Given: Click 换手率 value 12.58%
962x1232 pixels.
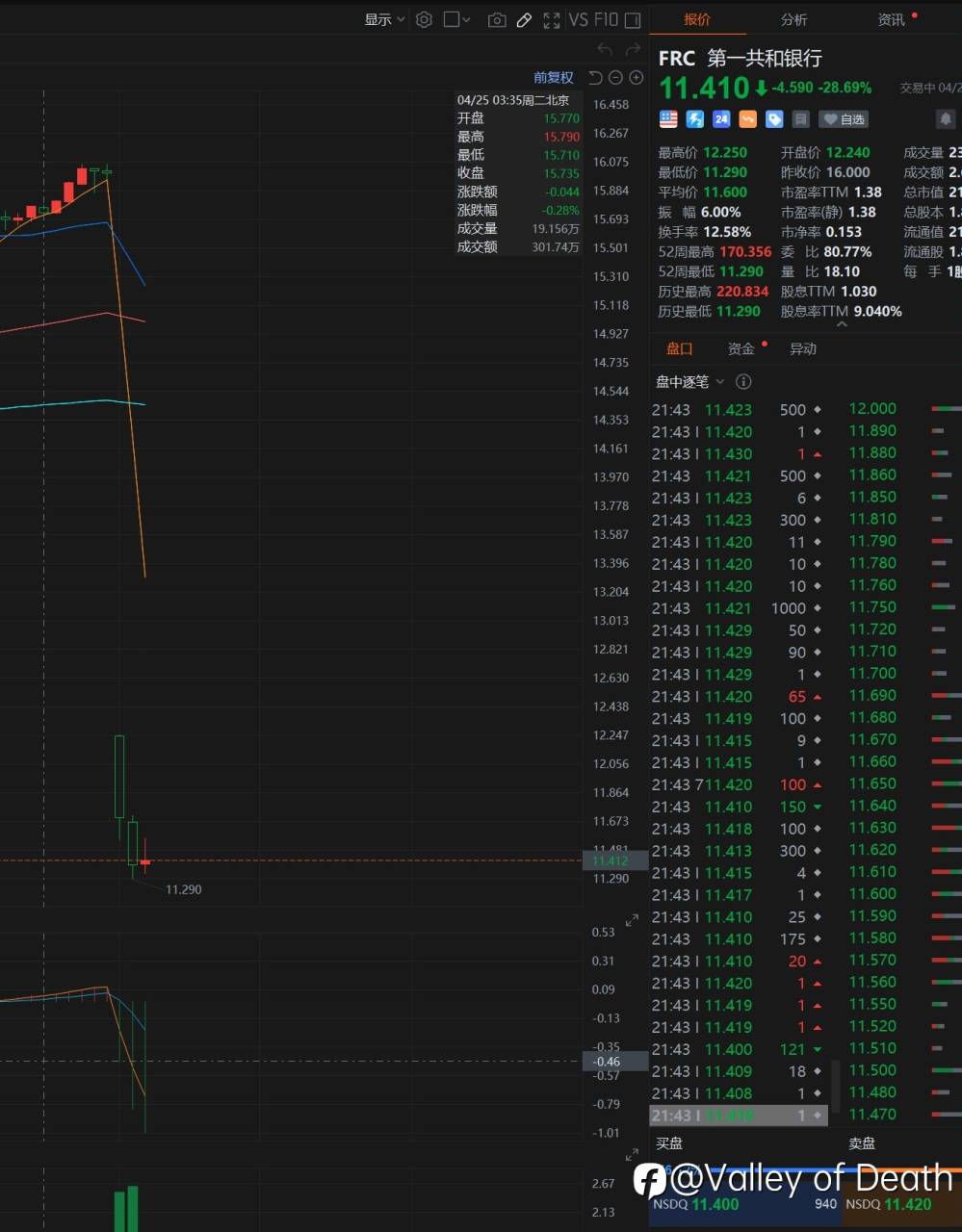Looking at the screenshot, I should tap(727, 232).
